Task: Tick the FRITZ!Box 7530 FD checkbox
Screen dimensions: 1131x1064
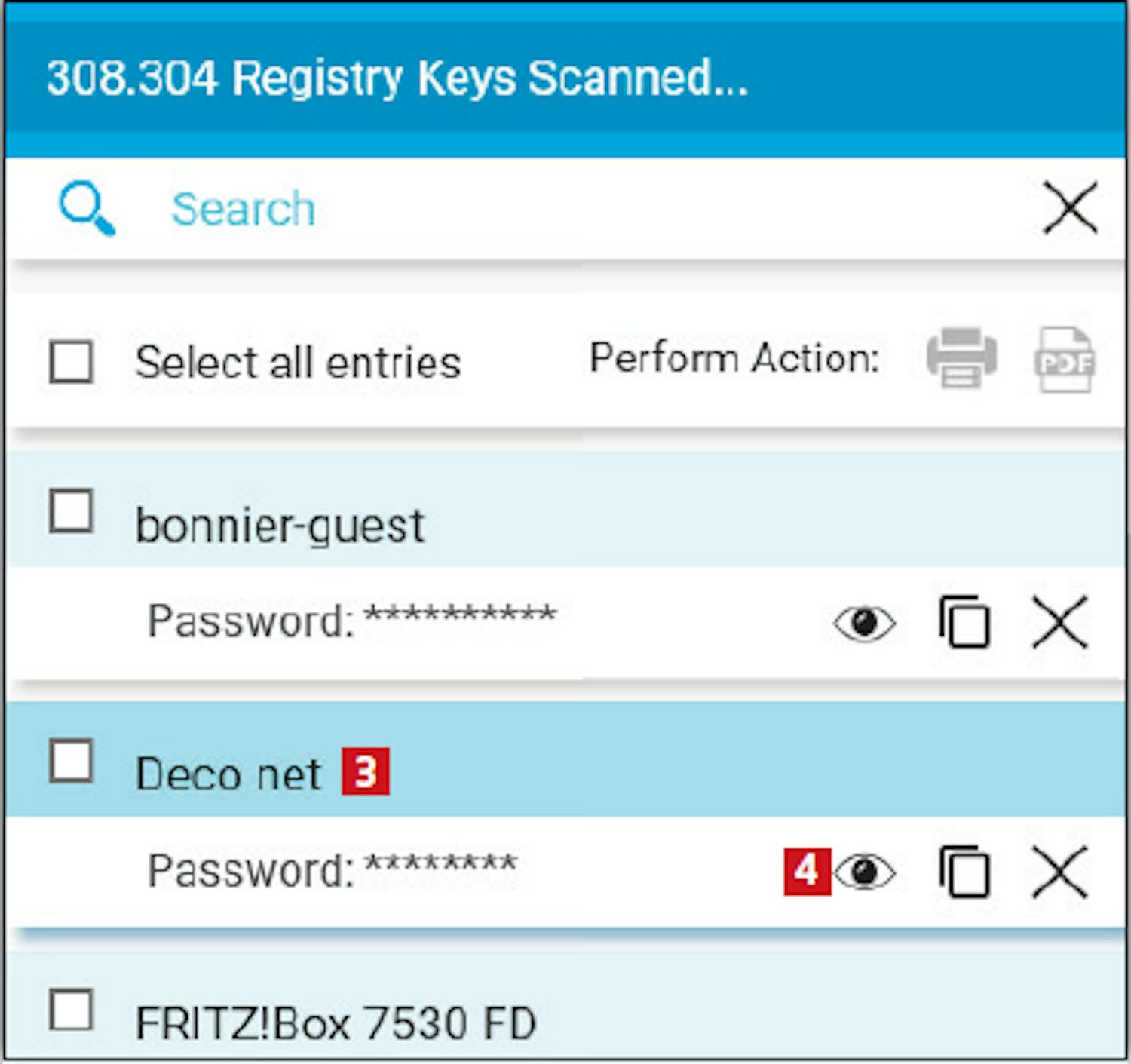Action: 72,1009
